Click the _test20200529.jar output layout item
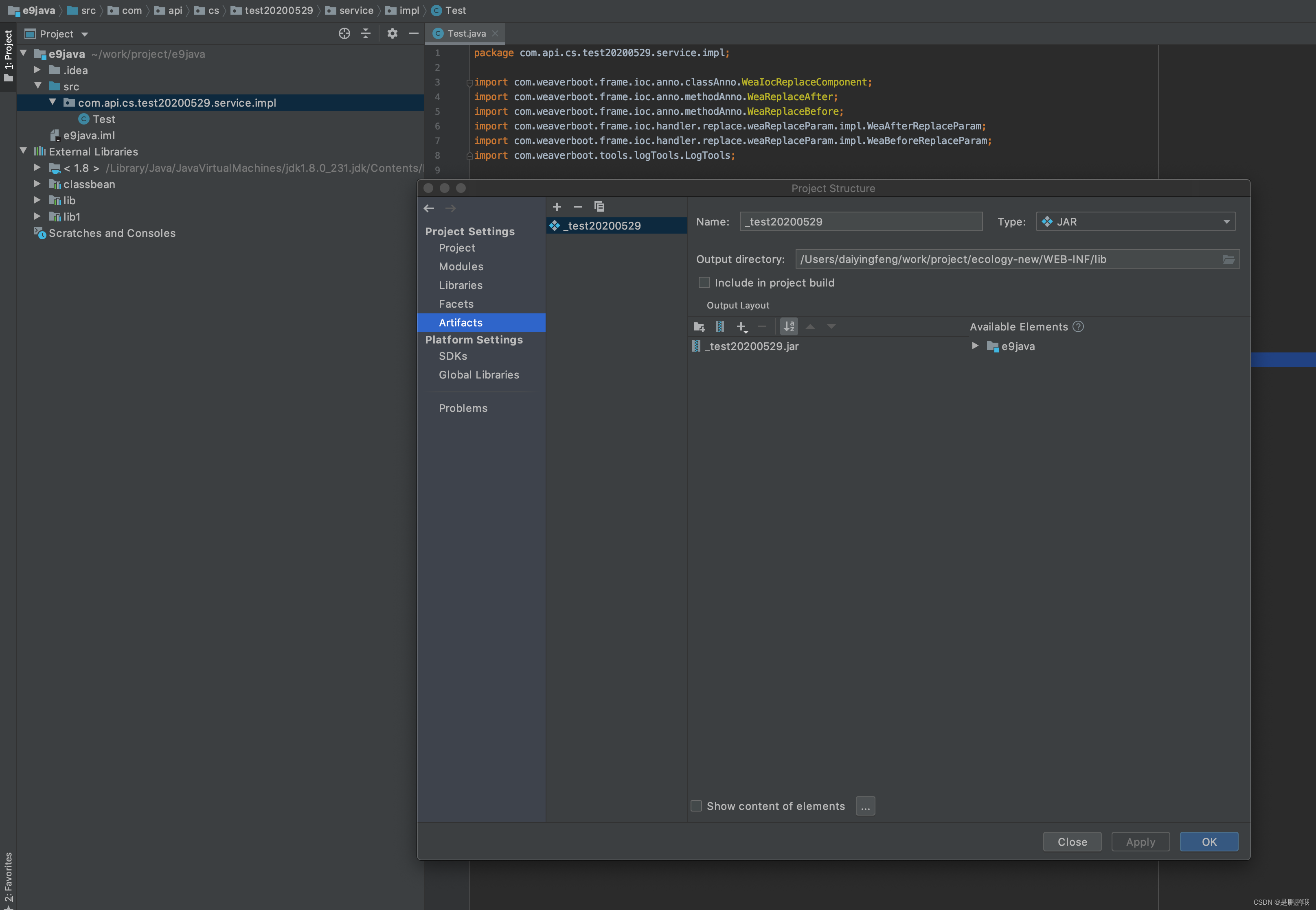The height and width of the screenshot is (910, 1316). (750, 345)
